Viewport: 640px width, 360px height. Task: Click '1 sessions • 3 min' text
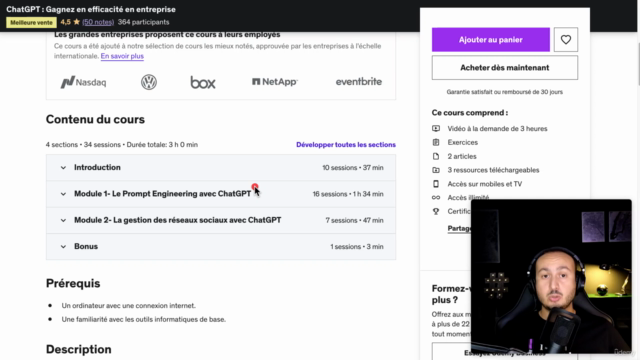[357, 247]
